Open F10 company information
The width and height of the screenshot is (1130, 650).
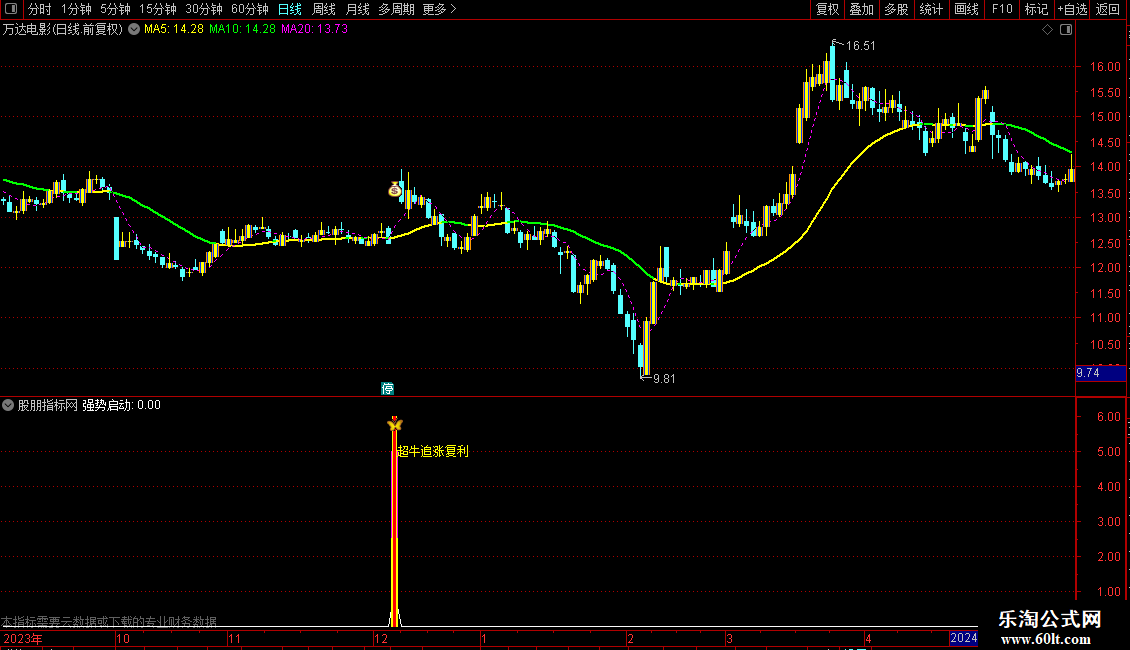pyautogui.click(x=1002, y=9)
